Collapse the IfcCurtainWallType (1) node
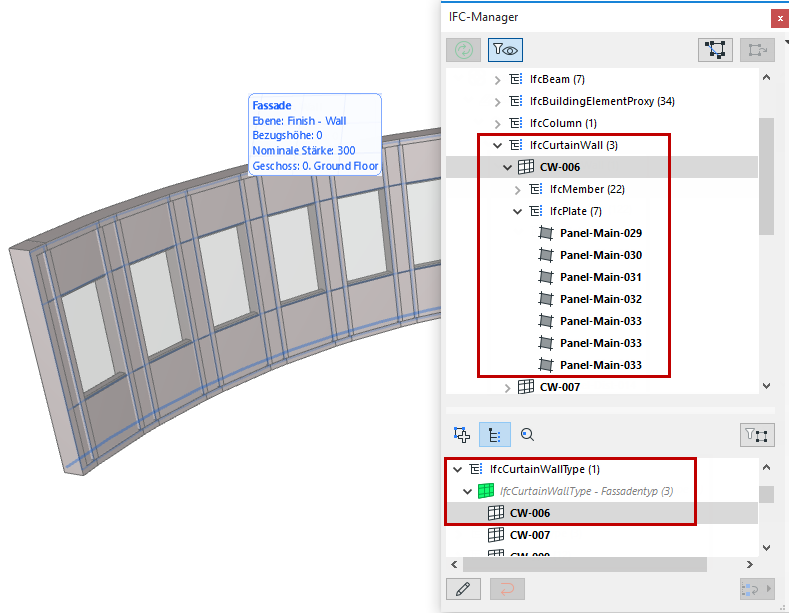This screenshot has height=613, width=789. point(457,470)
